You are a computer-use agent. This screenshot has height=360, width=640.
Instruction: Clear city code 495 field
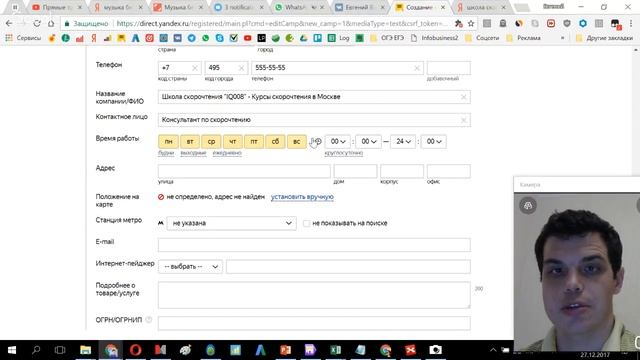click(x=241, y=68)
